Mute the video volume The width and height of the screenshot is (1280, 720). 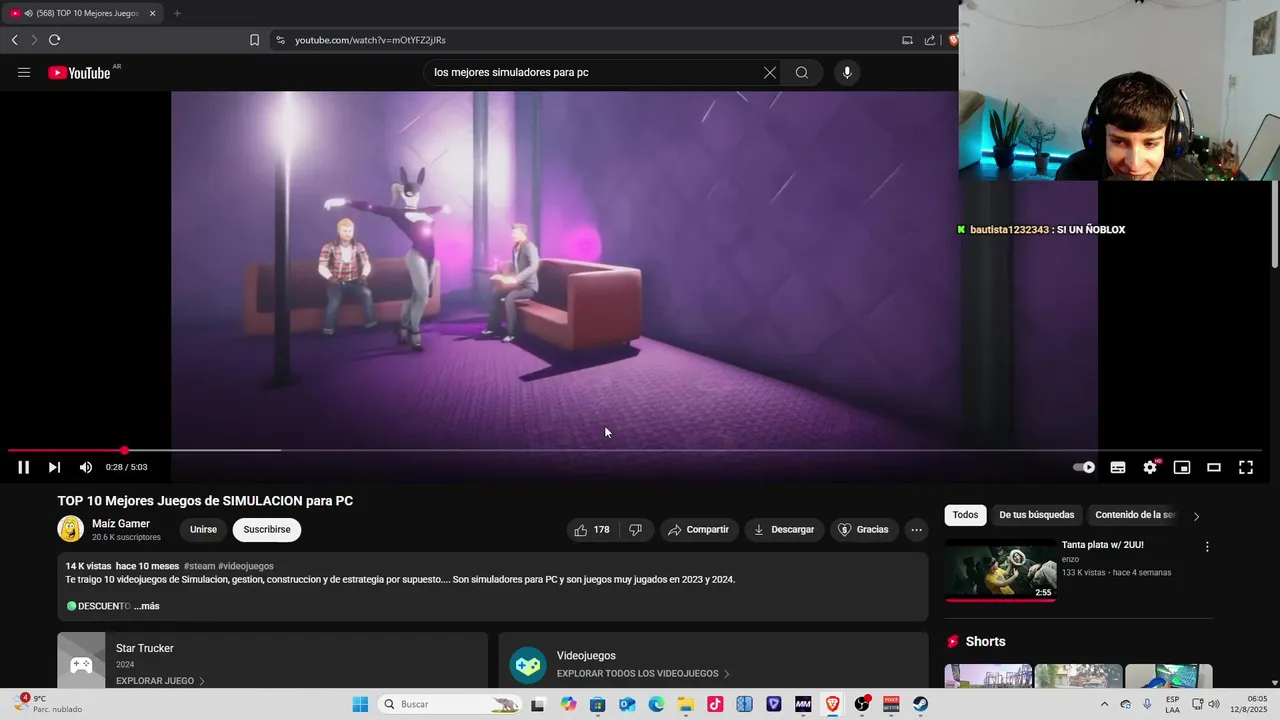(86, 467)
